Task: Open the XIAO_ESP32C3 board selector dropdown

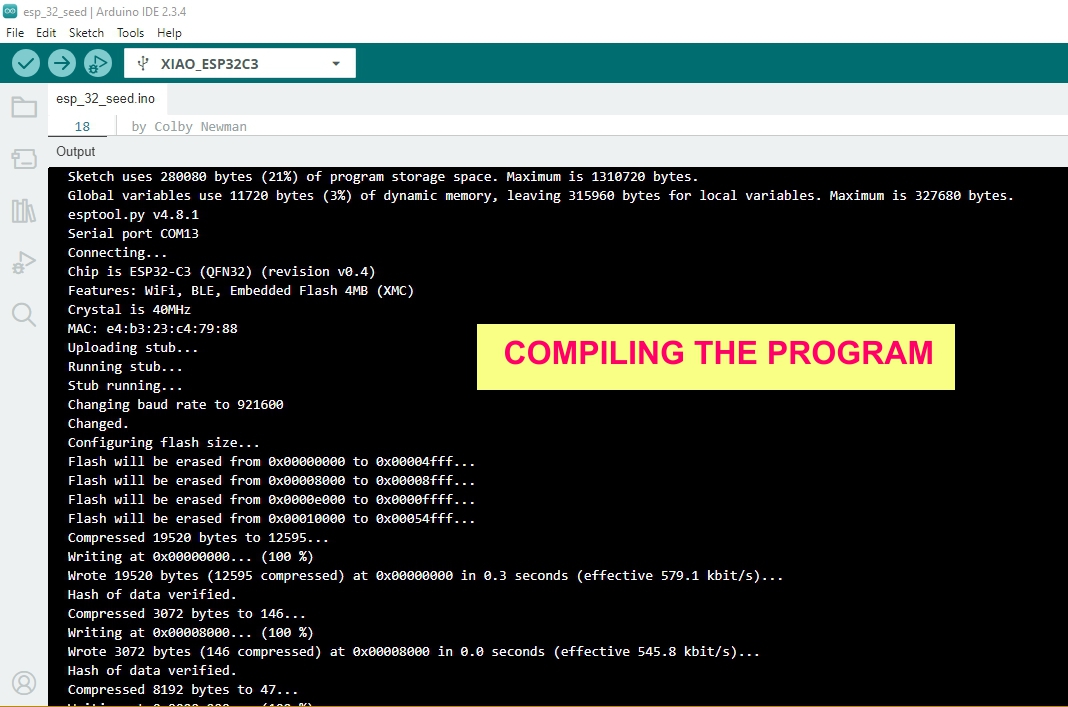Action: tap(240, 63)
